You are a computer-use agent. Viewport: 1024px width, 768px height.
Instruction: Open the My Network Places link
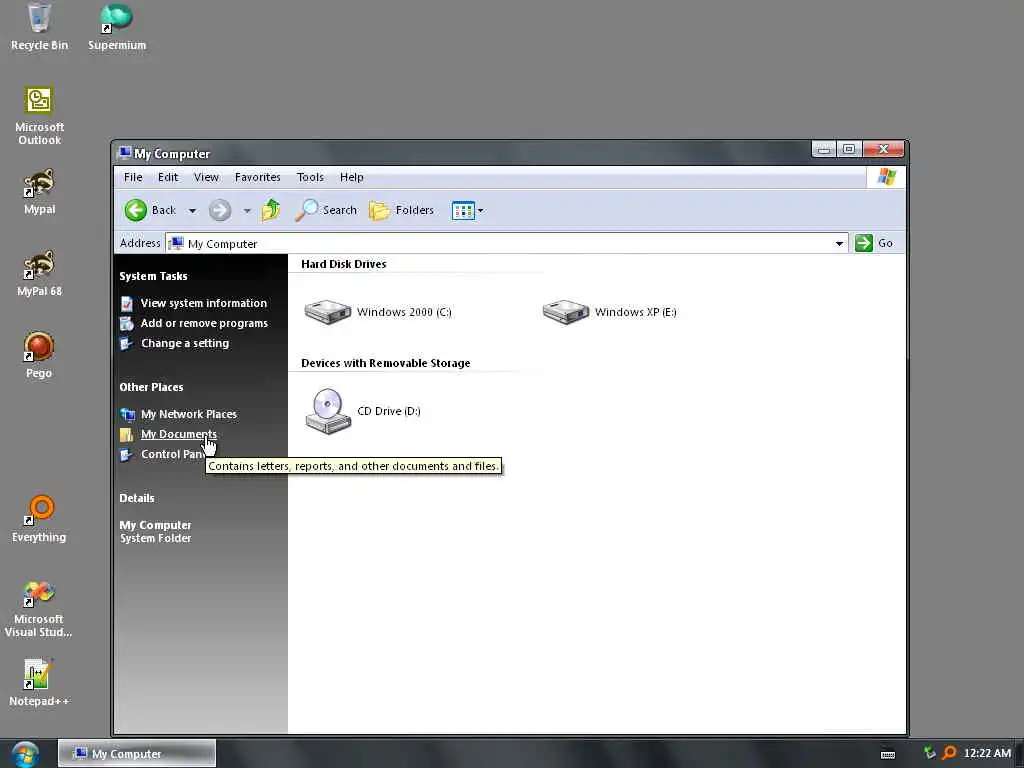(189, 414)
